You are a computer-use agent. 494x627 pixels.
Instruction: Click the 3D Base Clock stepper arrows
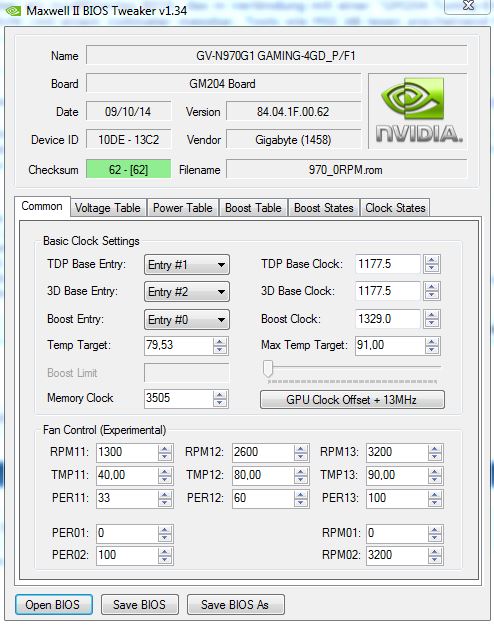coord(432,291)
